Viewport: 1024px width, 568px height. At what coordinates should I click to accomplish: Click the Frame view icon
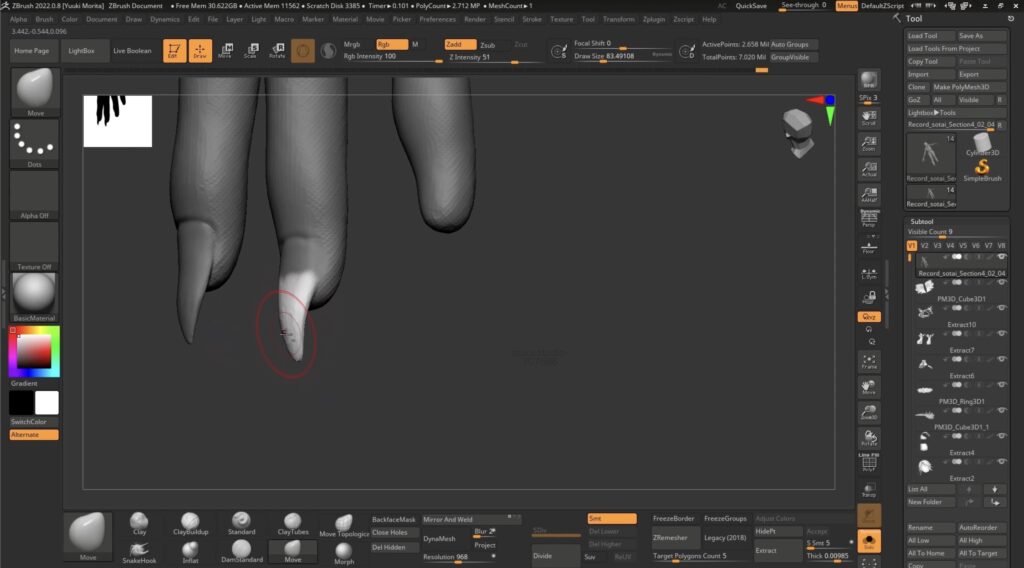pyautogui.click(x=869, y=360)
